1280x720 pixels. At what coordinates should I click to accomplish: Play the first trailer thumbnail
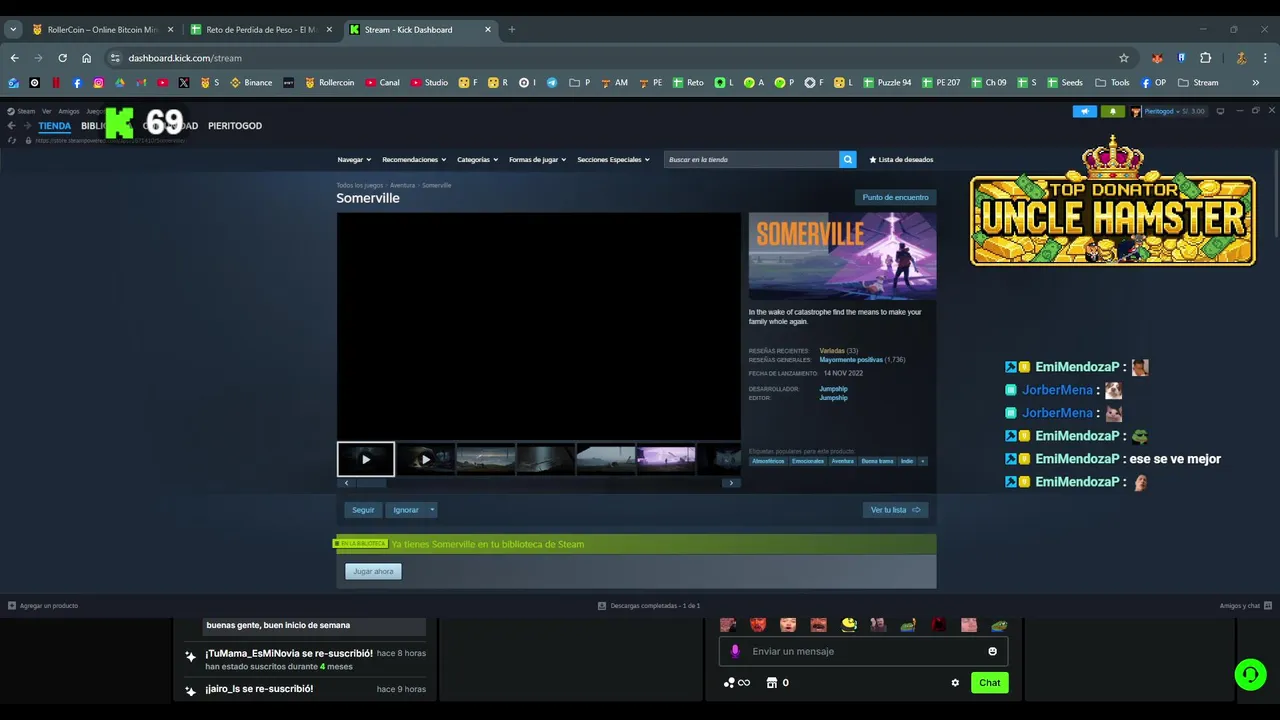[366, 459]
